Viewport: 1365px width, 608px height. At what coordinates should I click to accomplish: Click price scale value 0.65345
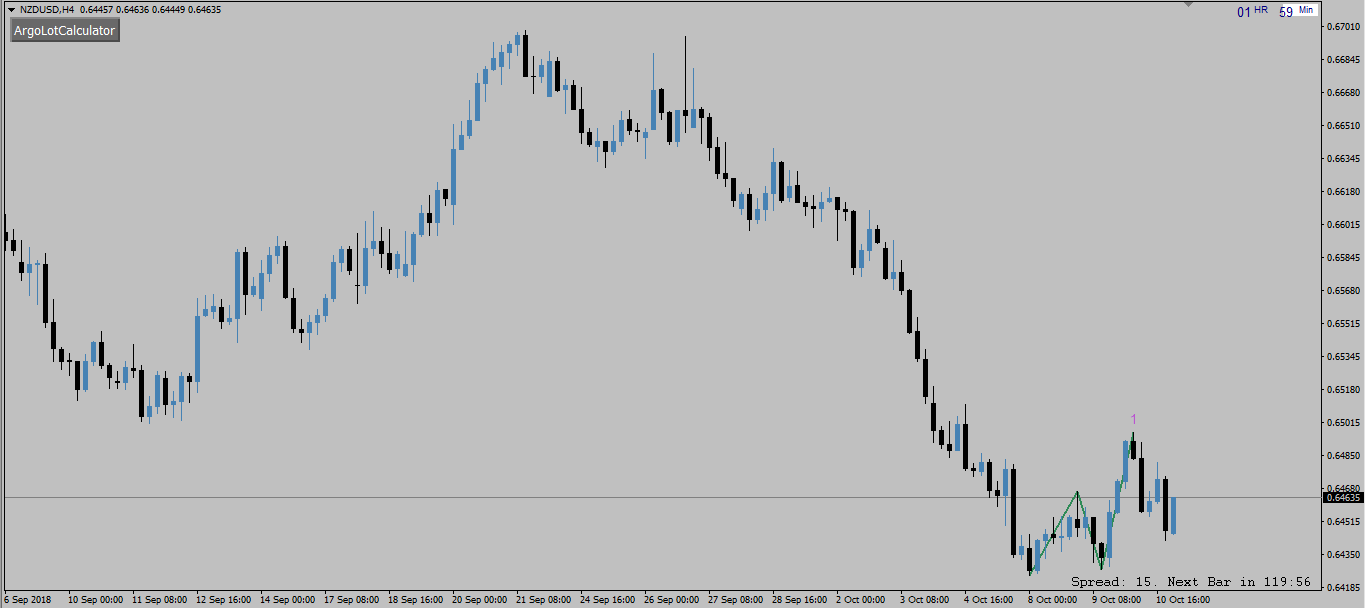1343,356
